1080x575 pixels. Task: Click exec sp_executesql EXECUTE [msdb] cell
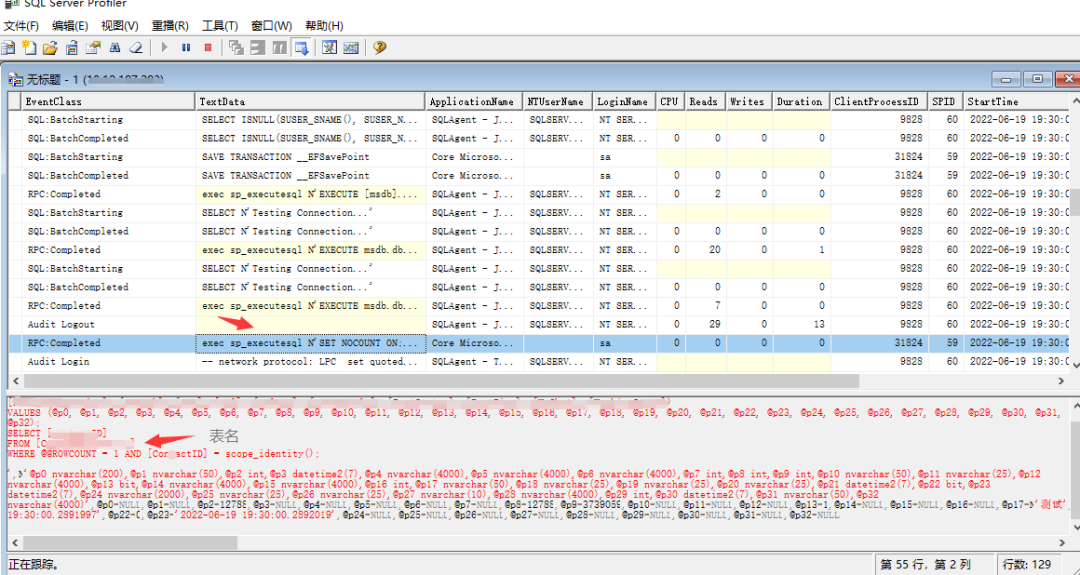click(311, 194)
